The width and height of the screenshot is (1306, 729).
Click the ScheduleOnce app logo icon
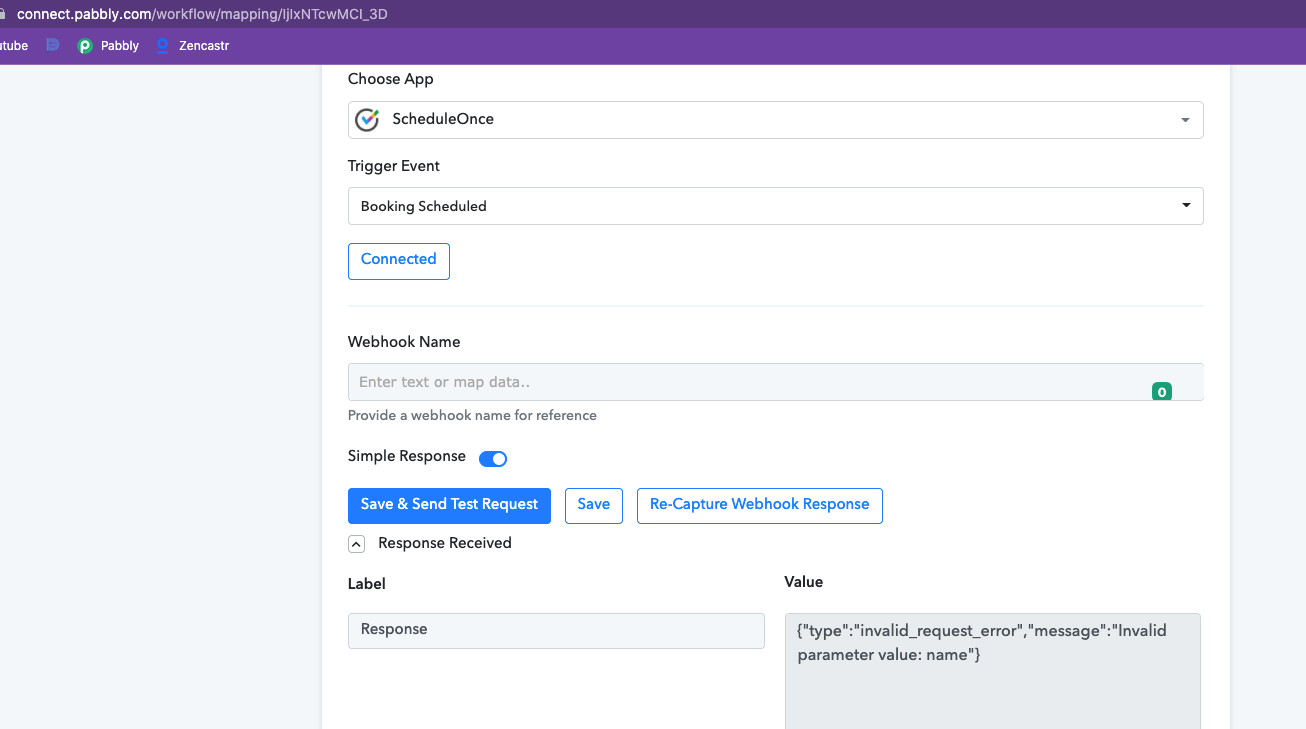pyautogui.click(x=367, y=120)
